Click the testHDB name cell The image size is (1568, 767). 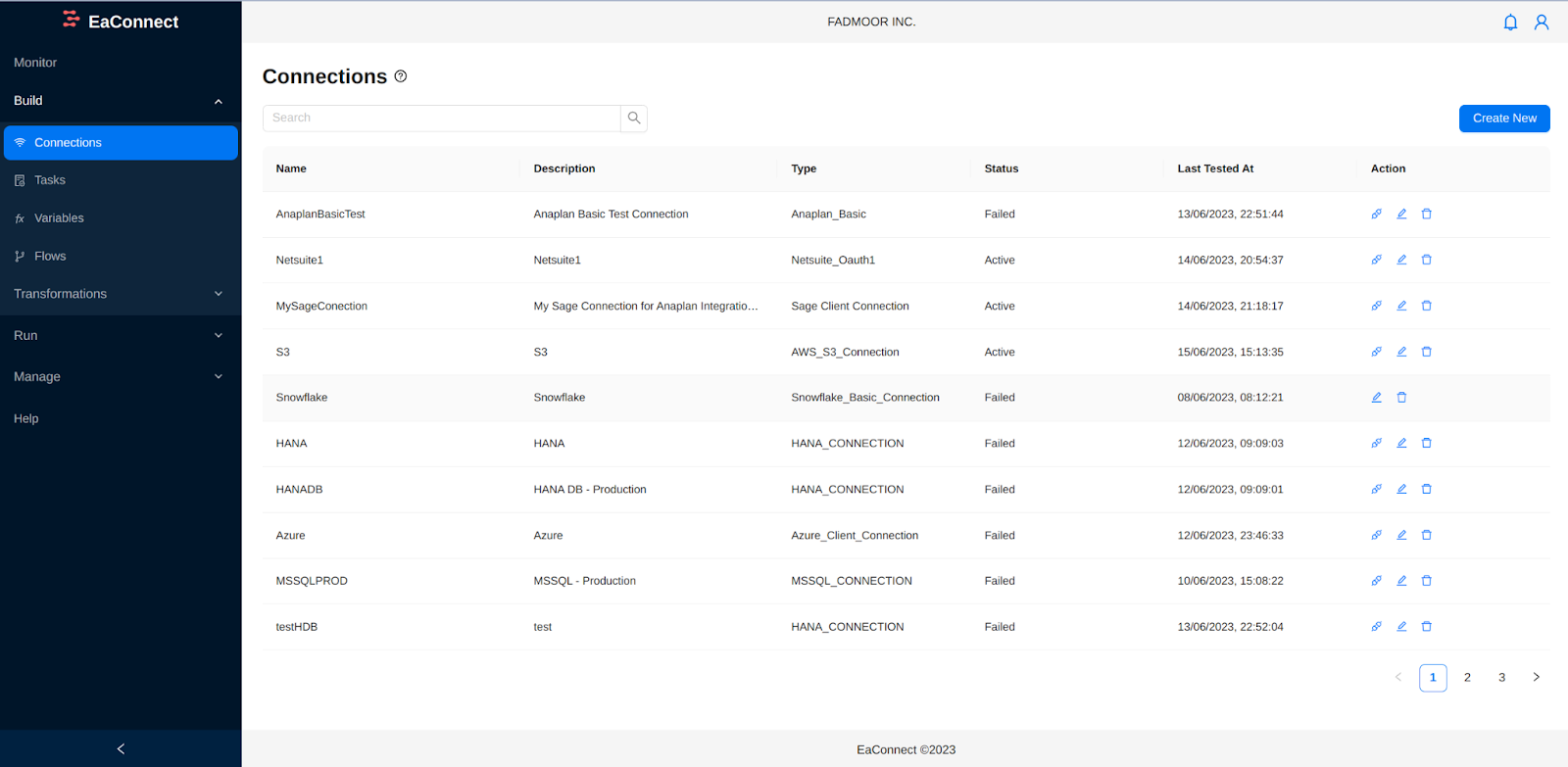[x=296, y=627]
